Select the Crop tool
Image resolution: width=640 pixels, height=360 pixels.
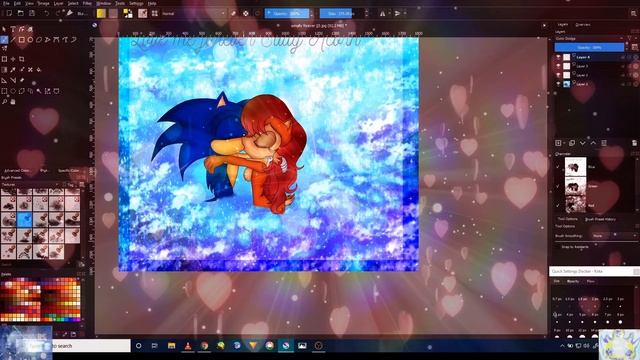(22, 59)
